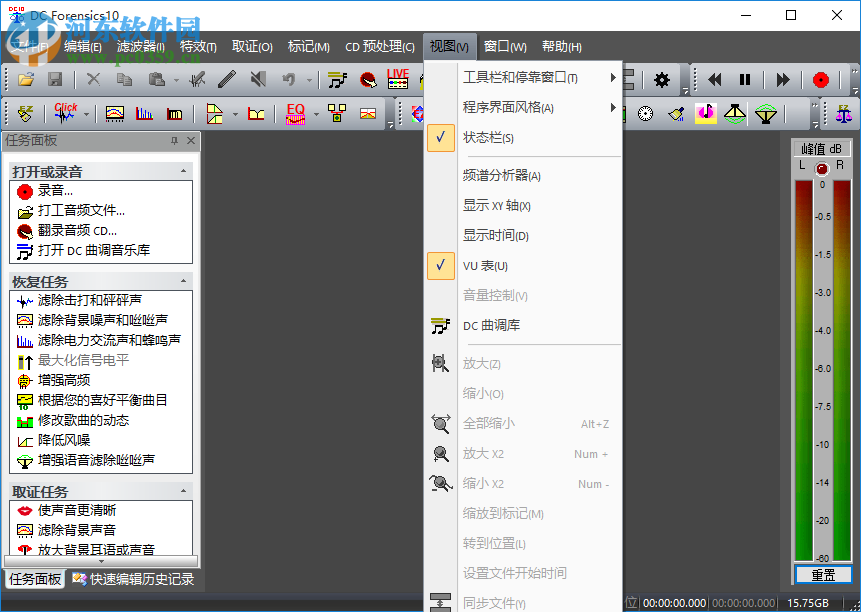The height and width of the screenshot is (612, 861).
Task: Open the 编辑 menu
Action: (x=83, y=47)
